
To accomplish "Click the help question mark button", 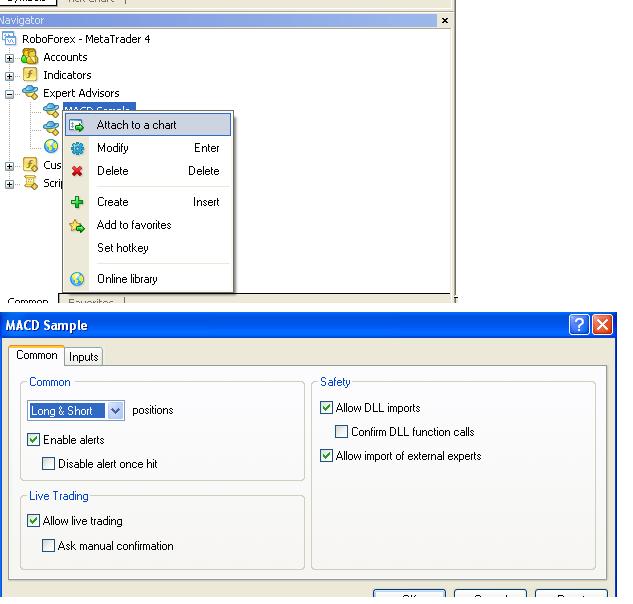I will point(579,325).
